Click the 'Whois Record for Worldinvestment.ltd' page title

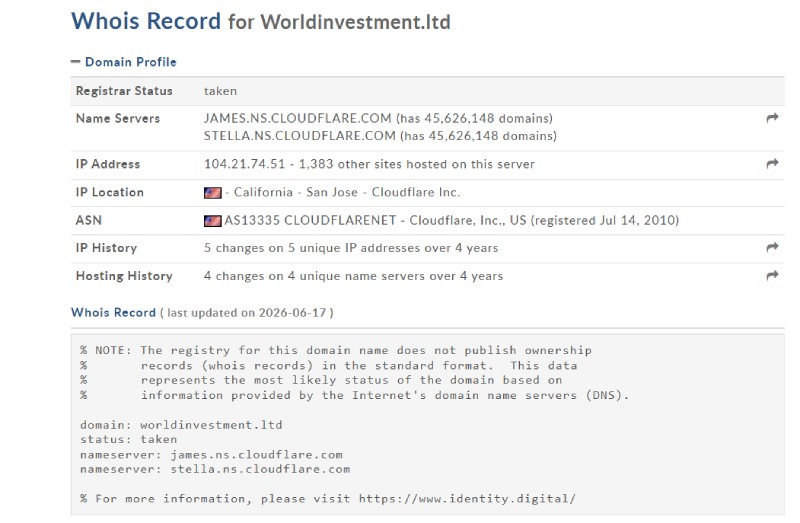[x=261, y=21]
